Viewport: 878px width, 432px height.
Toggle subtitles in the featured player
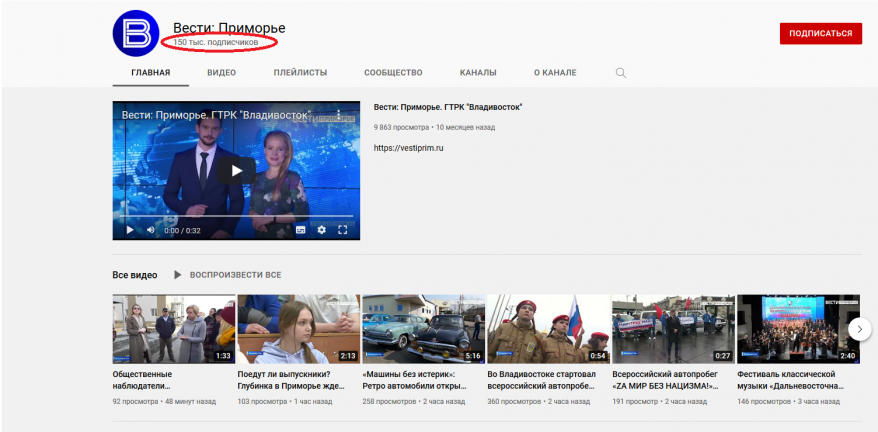click(301, 230)
